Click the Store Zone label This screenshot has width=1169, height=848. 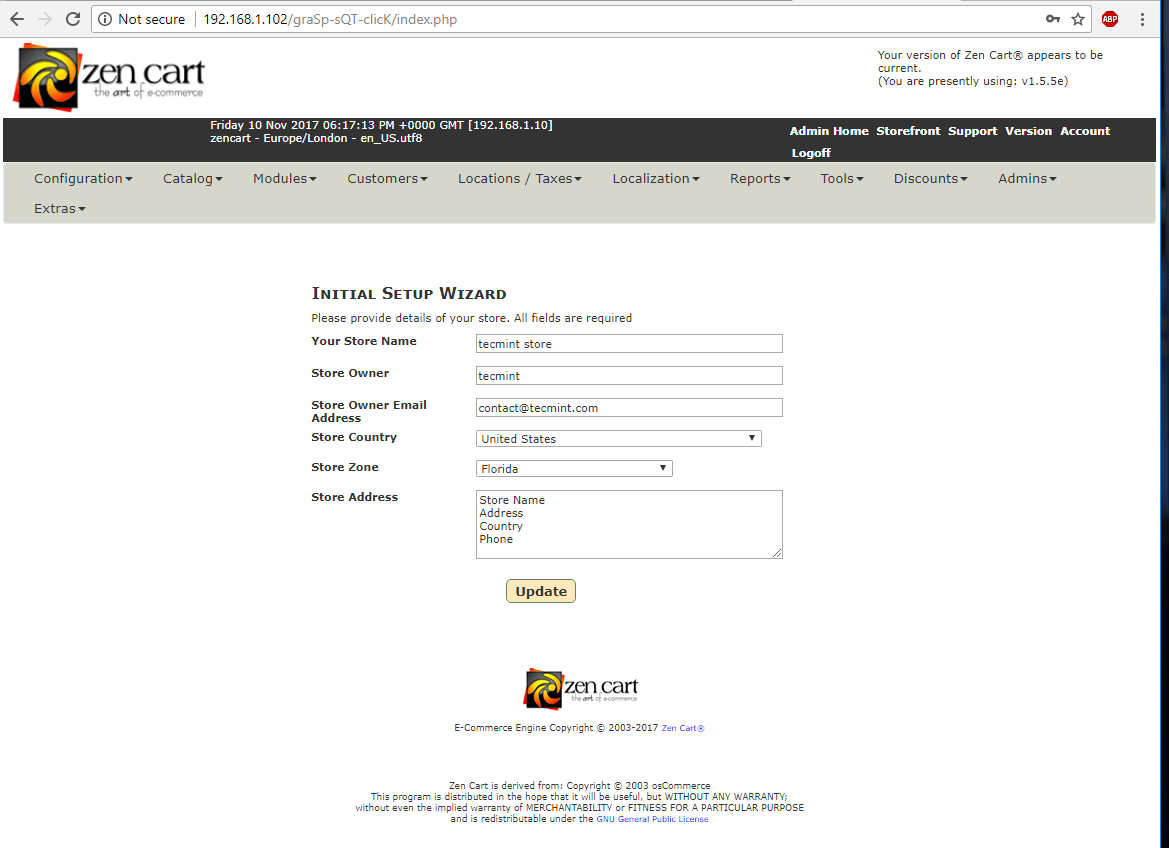coord(344,467)
